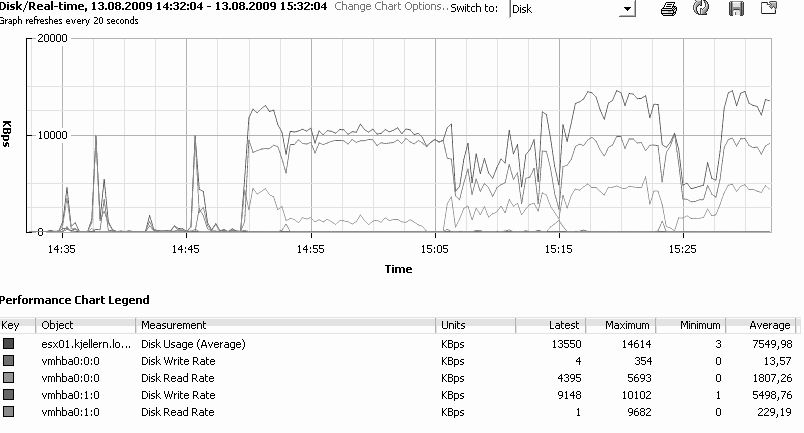
Task: Click the average value 5498,76
Action: [x=772, y=395]
